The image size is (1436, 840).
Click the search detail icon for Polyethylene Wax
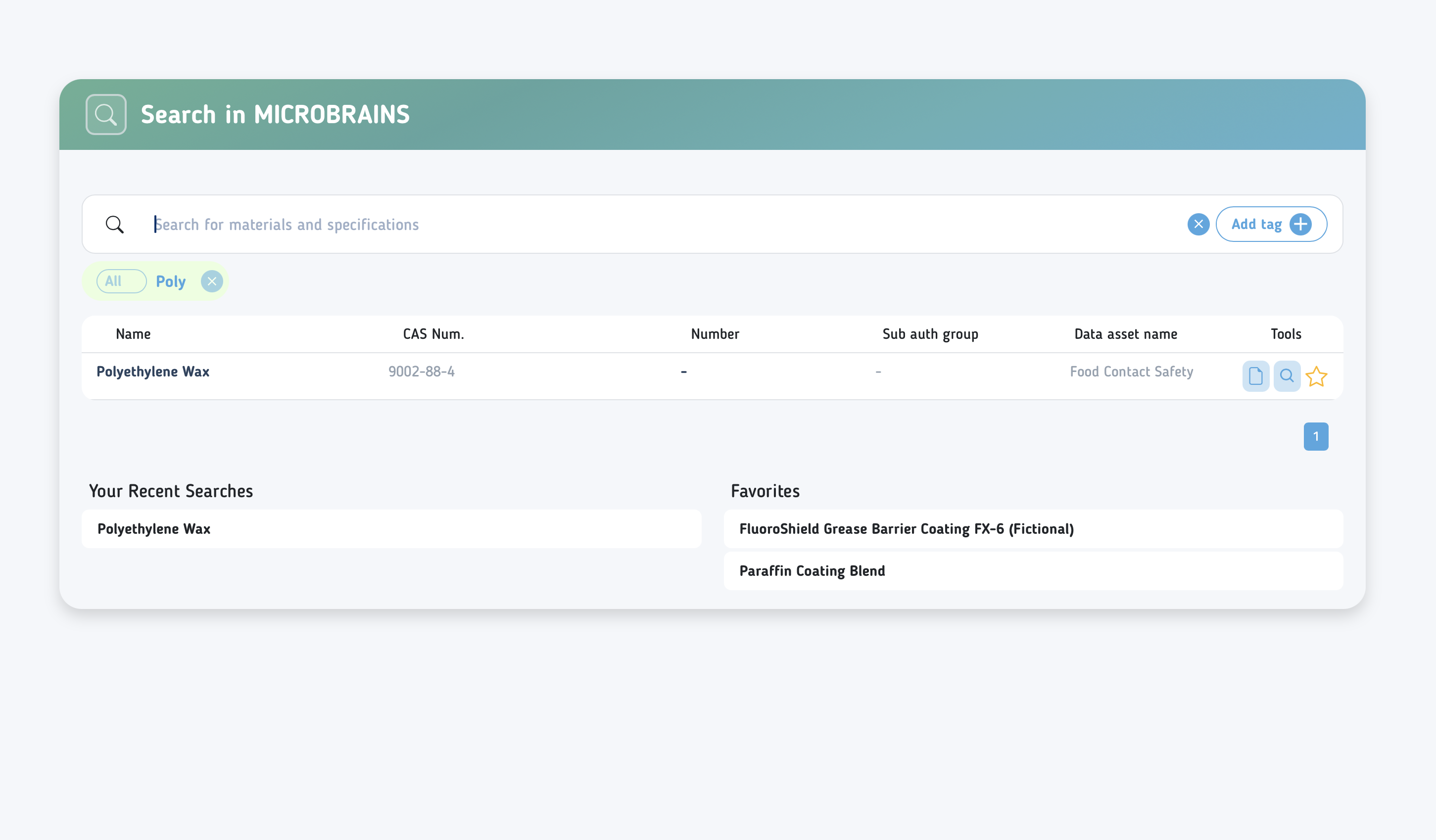[1287, 376]
